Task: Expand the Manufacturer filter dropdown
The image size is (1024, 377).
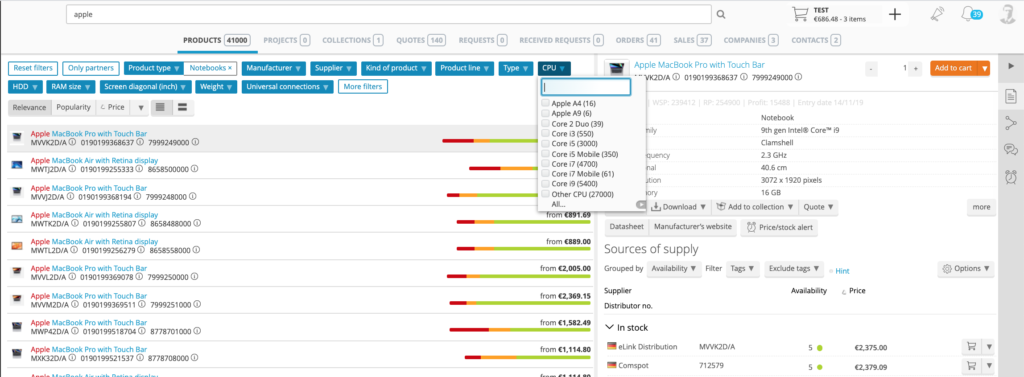Action: [273, 68]
